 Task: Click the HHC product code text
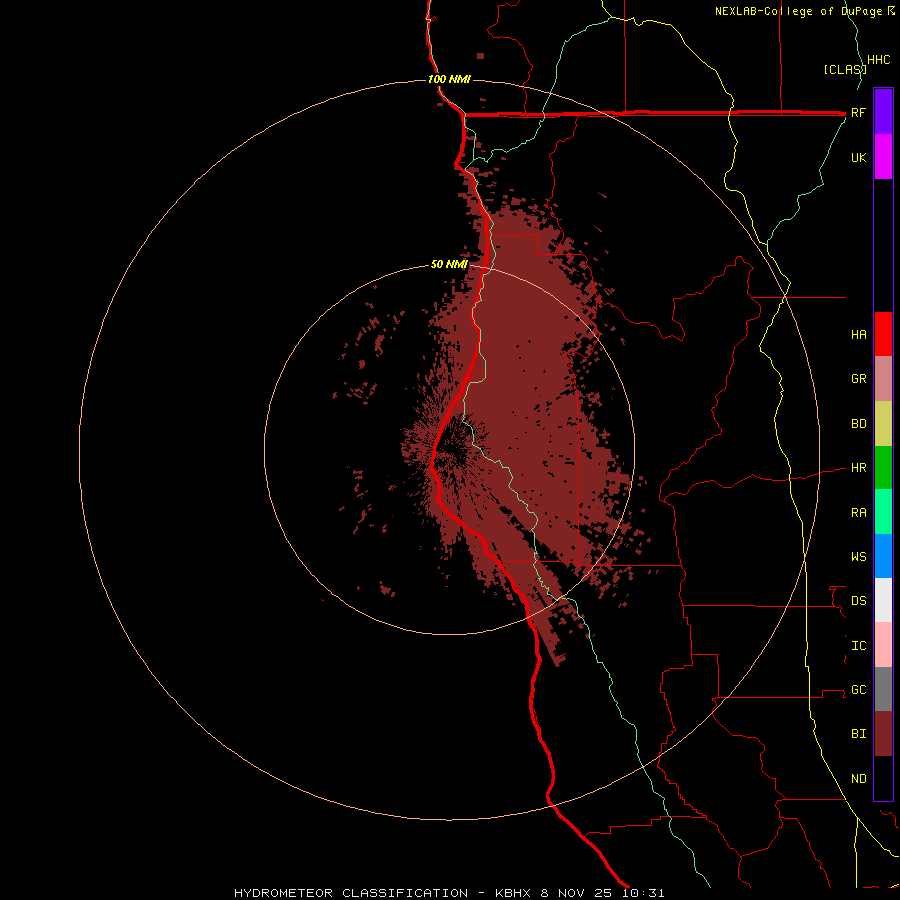coord(878,60)
